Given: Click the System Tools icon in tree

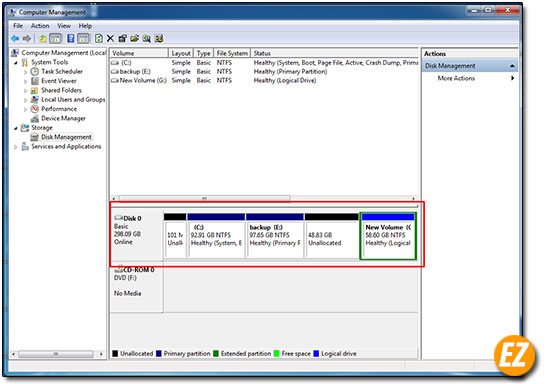Looking at the screenshot, I should 25,62.
